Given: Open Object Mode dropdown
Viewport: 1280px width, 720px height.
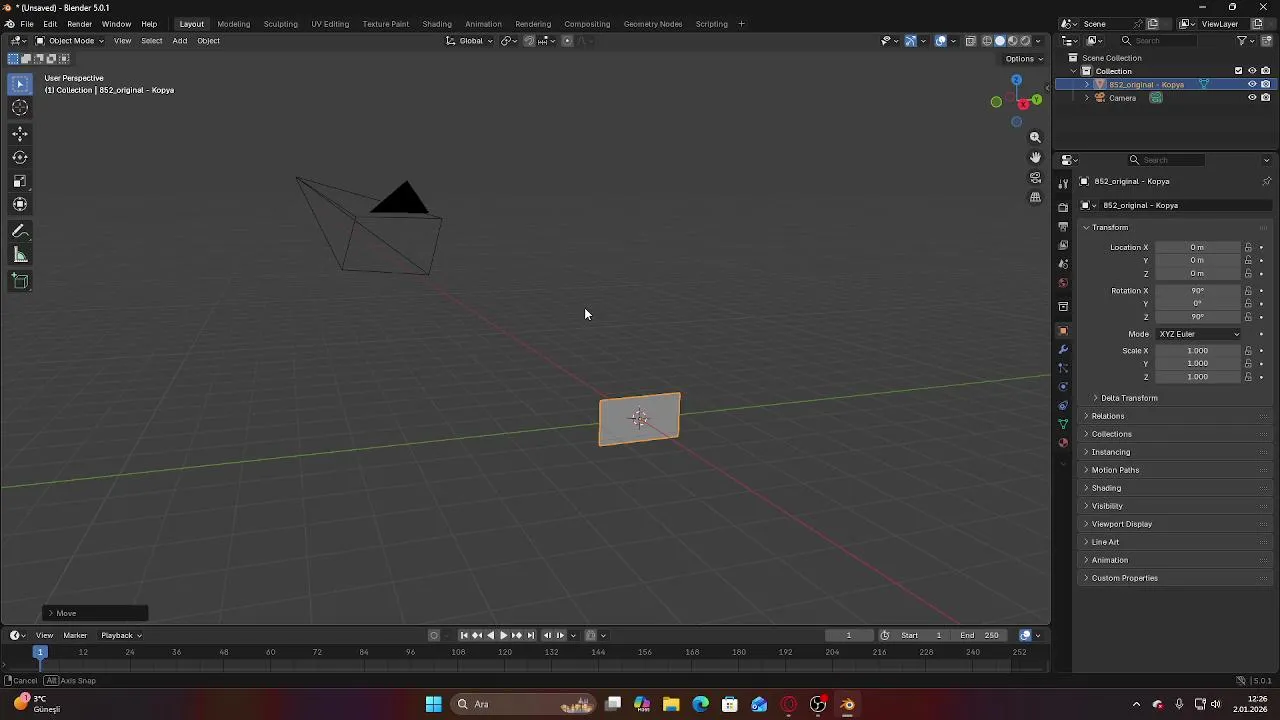Looking at the screenshot, I should click(70, 41).
